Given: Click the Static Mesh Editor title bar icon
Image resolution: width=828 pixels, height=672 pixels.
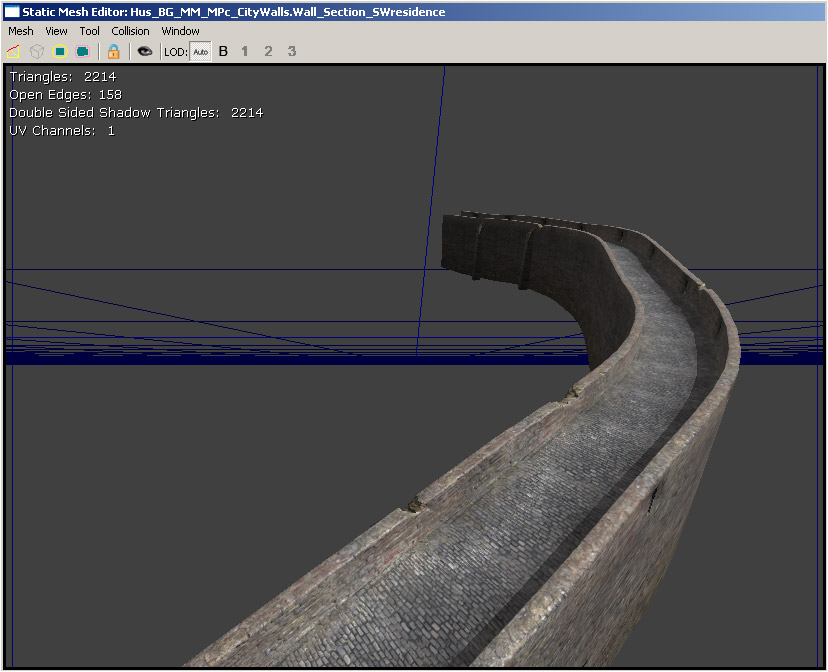Looking at the screenshot, I should 12,12.
